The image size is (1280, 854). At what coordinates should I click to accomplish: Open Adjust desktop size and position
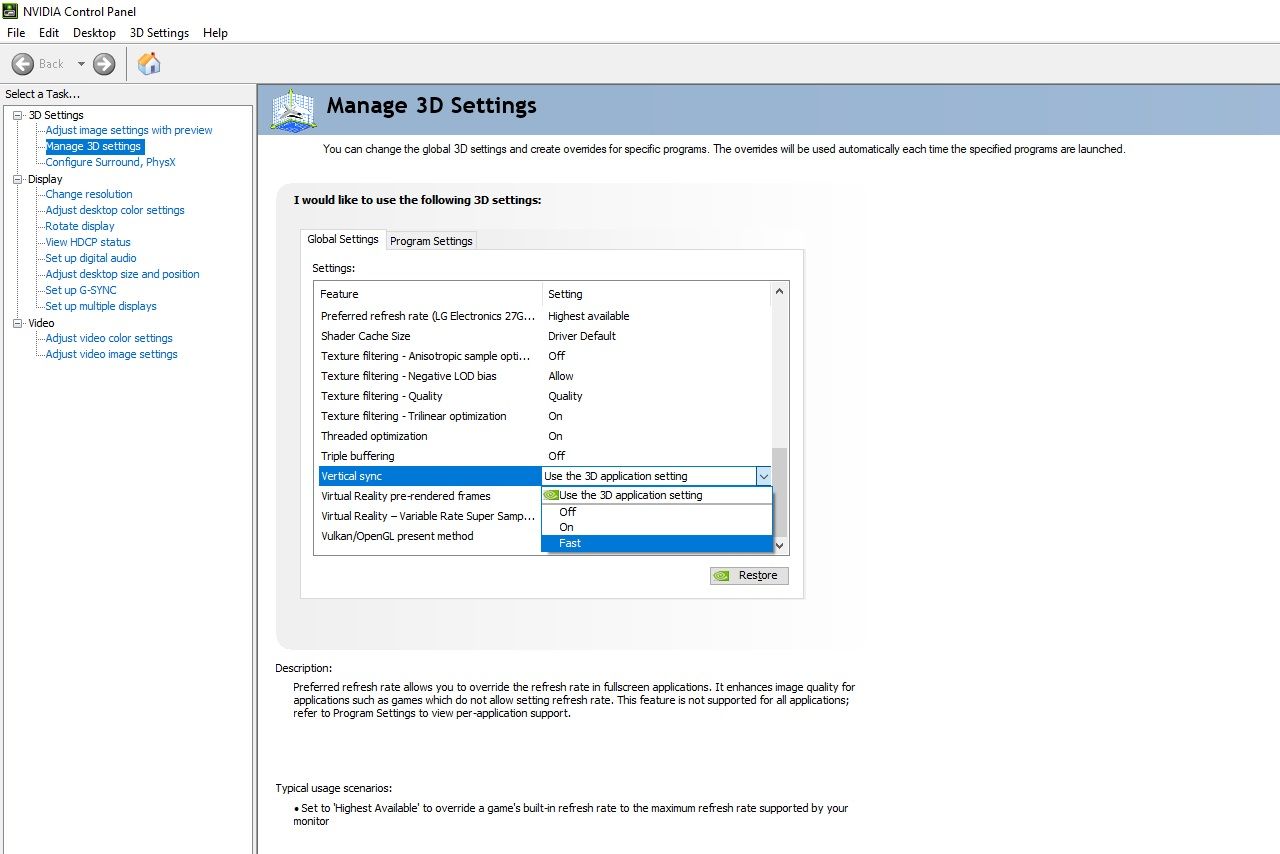[x=122, y=274]
